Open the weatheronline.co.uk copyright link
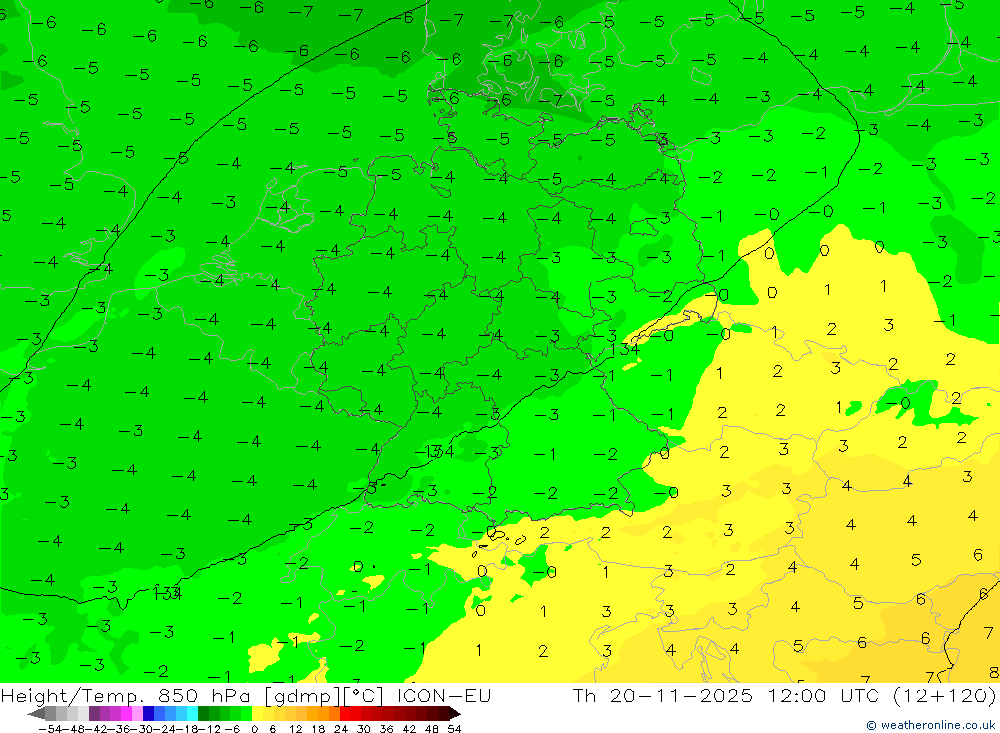 tap(932, 725)
